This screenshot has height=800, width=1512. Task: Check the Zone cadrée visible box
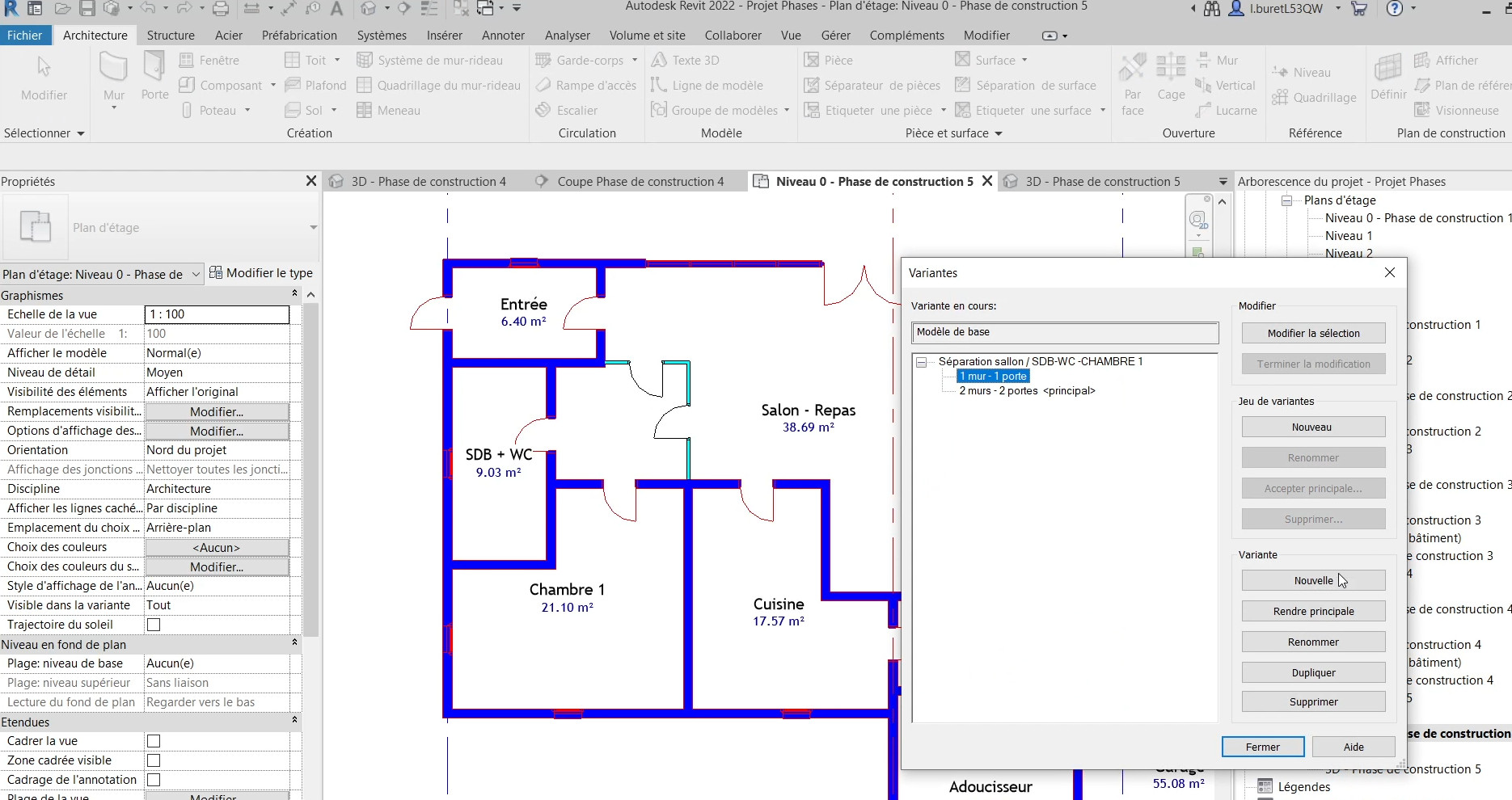tap(154, 760)
